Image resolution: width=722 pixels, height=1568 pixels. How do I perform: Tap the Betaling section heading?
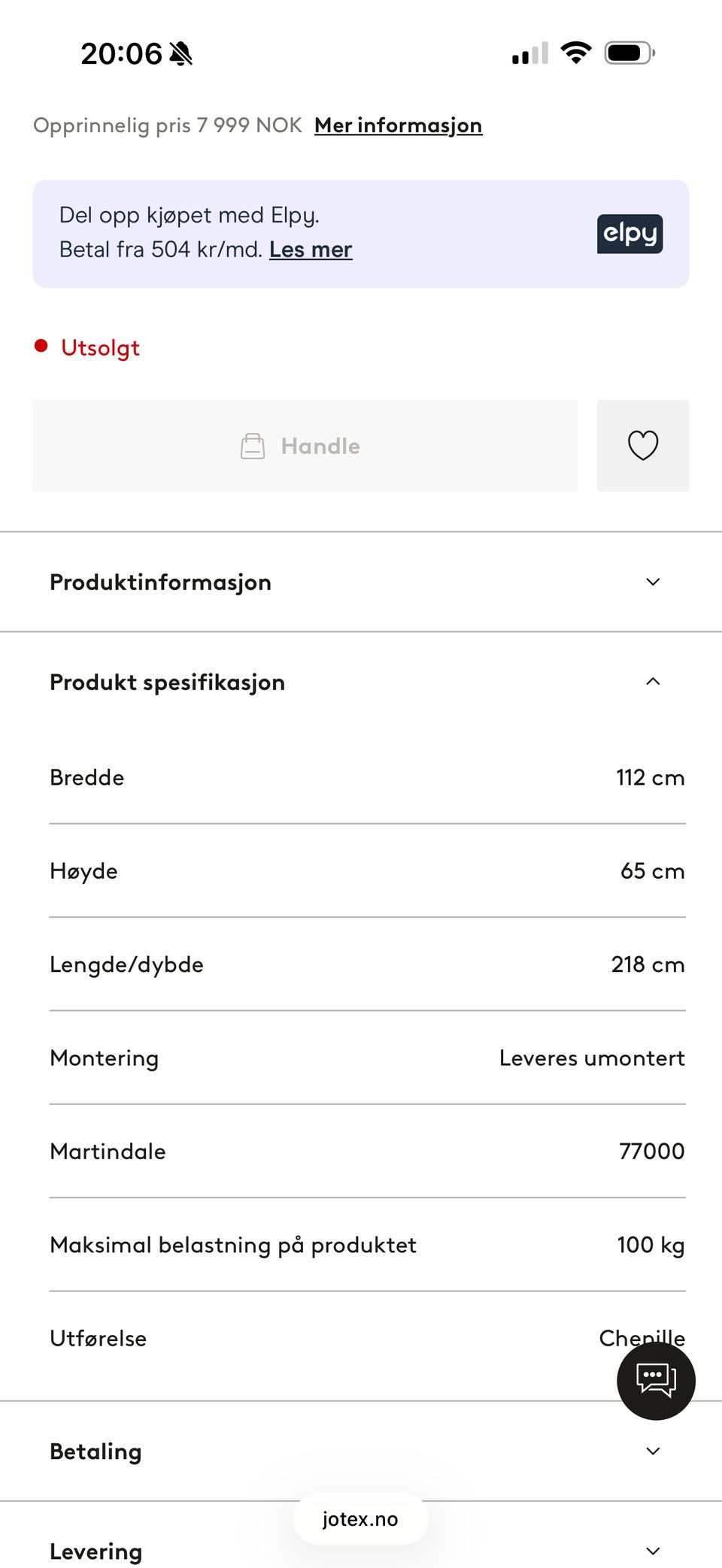[96, 1451]
